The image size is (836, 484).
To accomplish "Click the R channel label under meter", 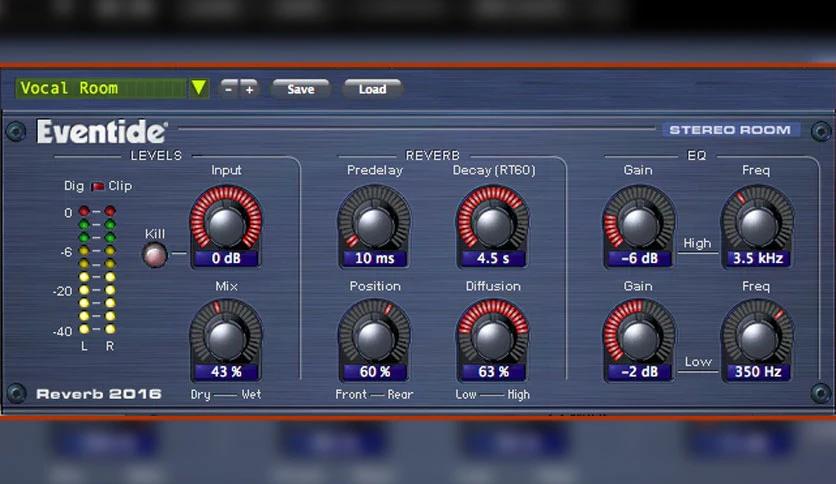I will [x=110, y=346].
